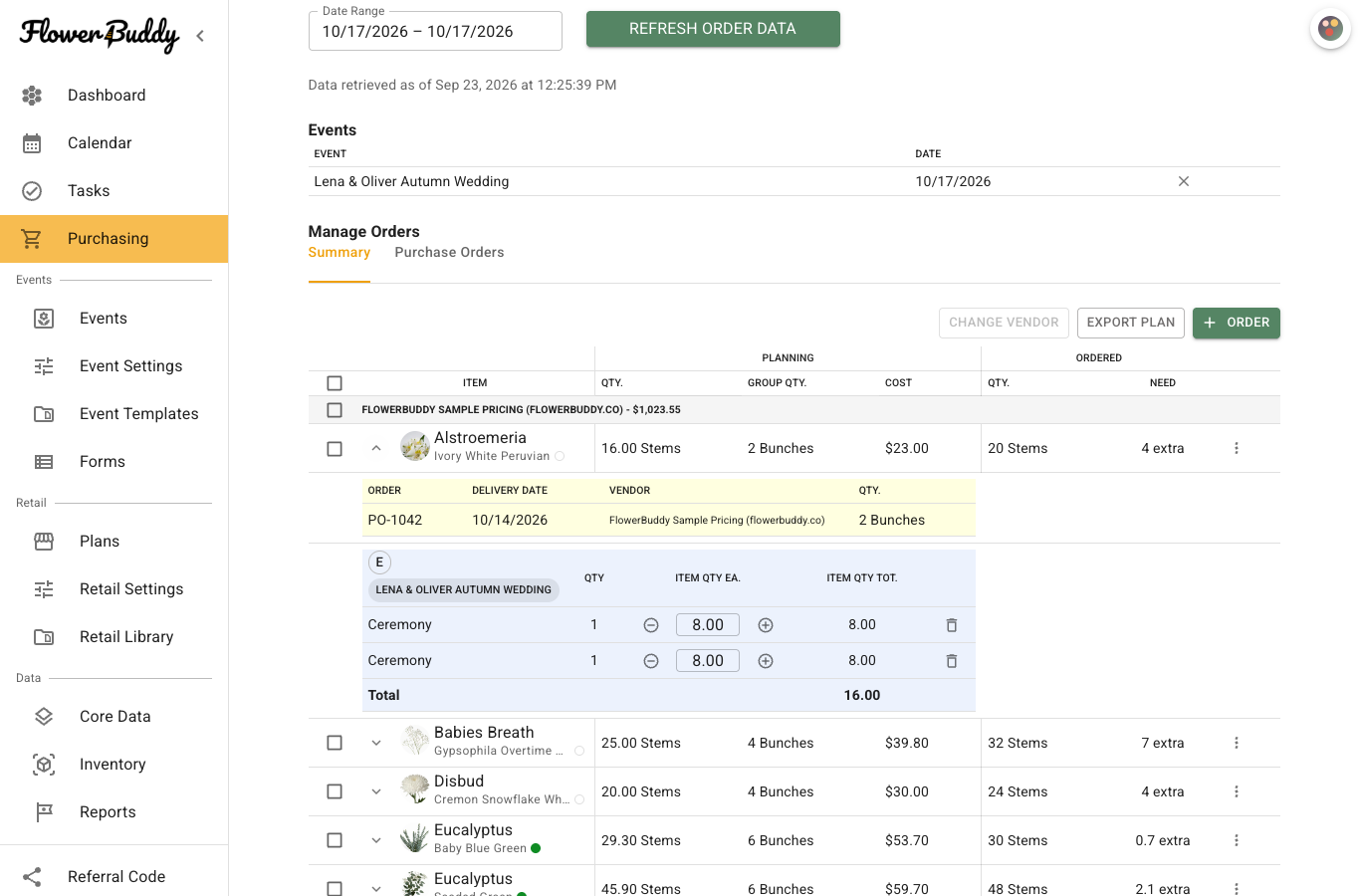Click the Export Plan button
1359x896 pixels.
tap(1131, 323)
